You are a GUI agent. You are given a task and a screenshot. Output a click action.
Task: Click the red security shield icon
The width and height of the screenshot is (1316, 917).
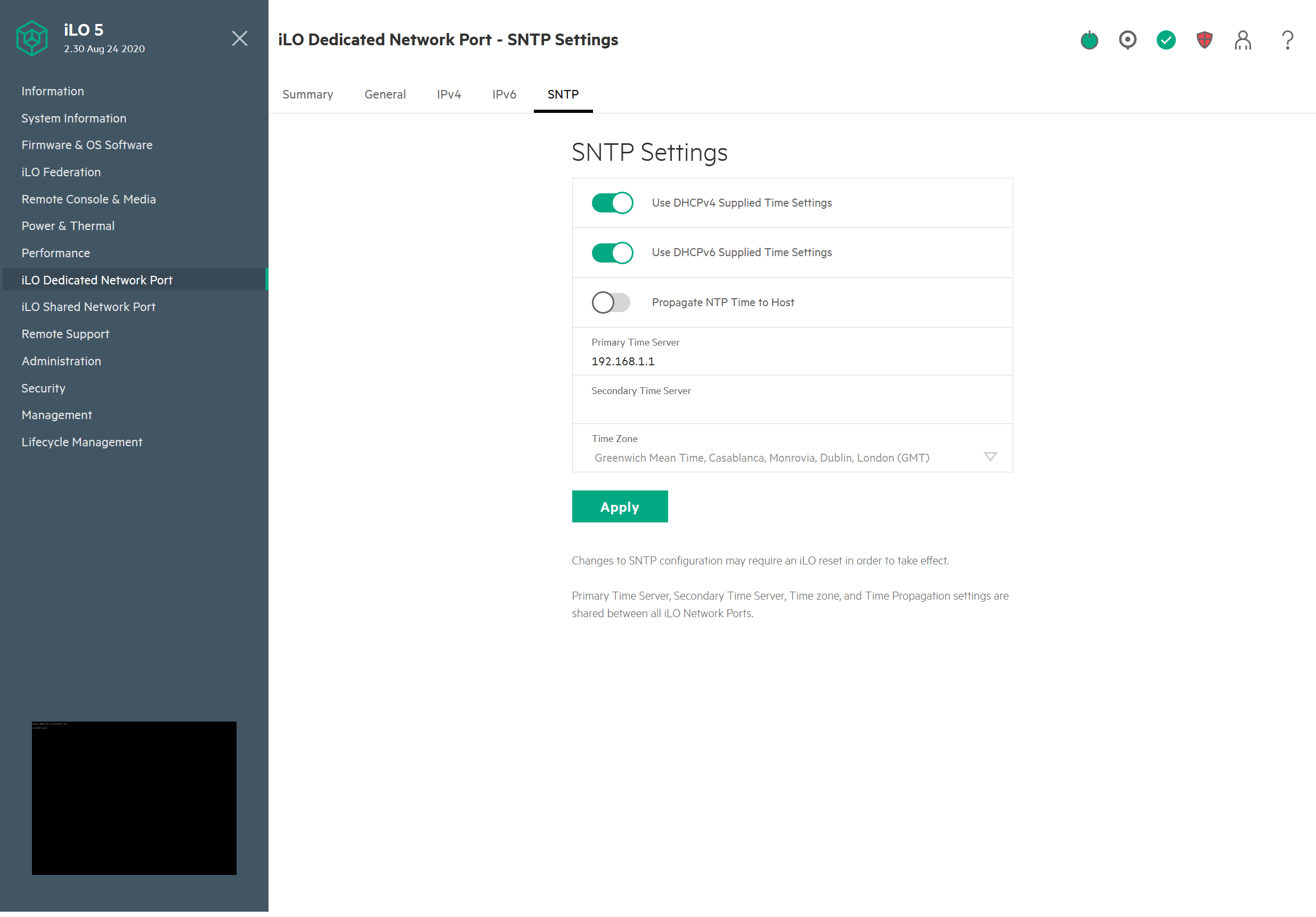click(x=1204, y=39)
